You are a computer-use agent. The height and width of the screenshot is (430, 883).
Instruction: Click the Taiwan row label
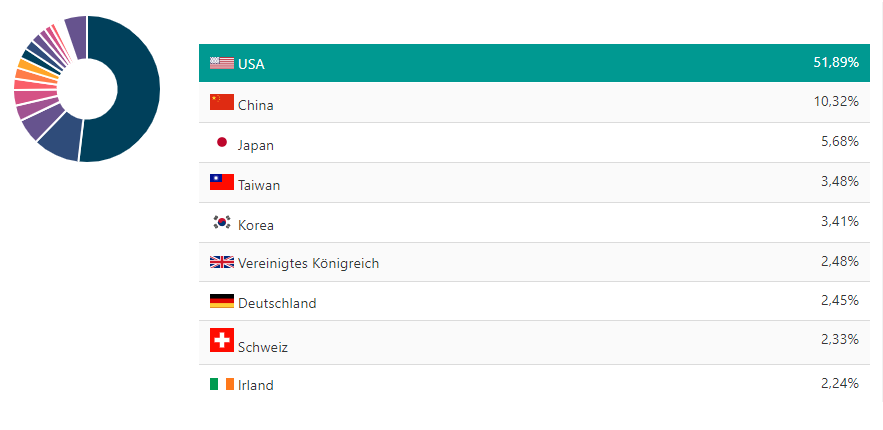coord(259,185)
